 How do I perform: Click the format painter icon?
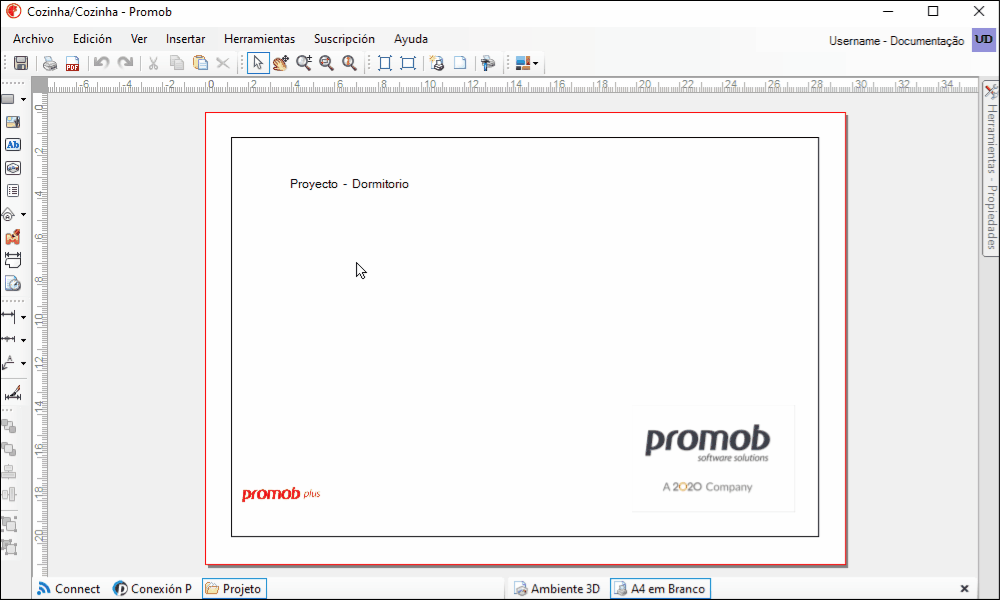[x=488, y=63]
